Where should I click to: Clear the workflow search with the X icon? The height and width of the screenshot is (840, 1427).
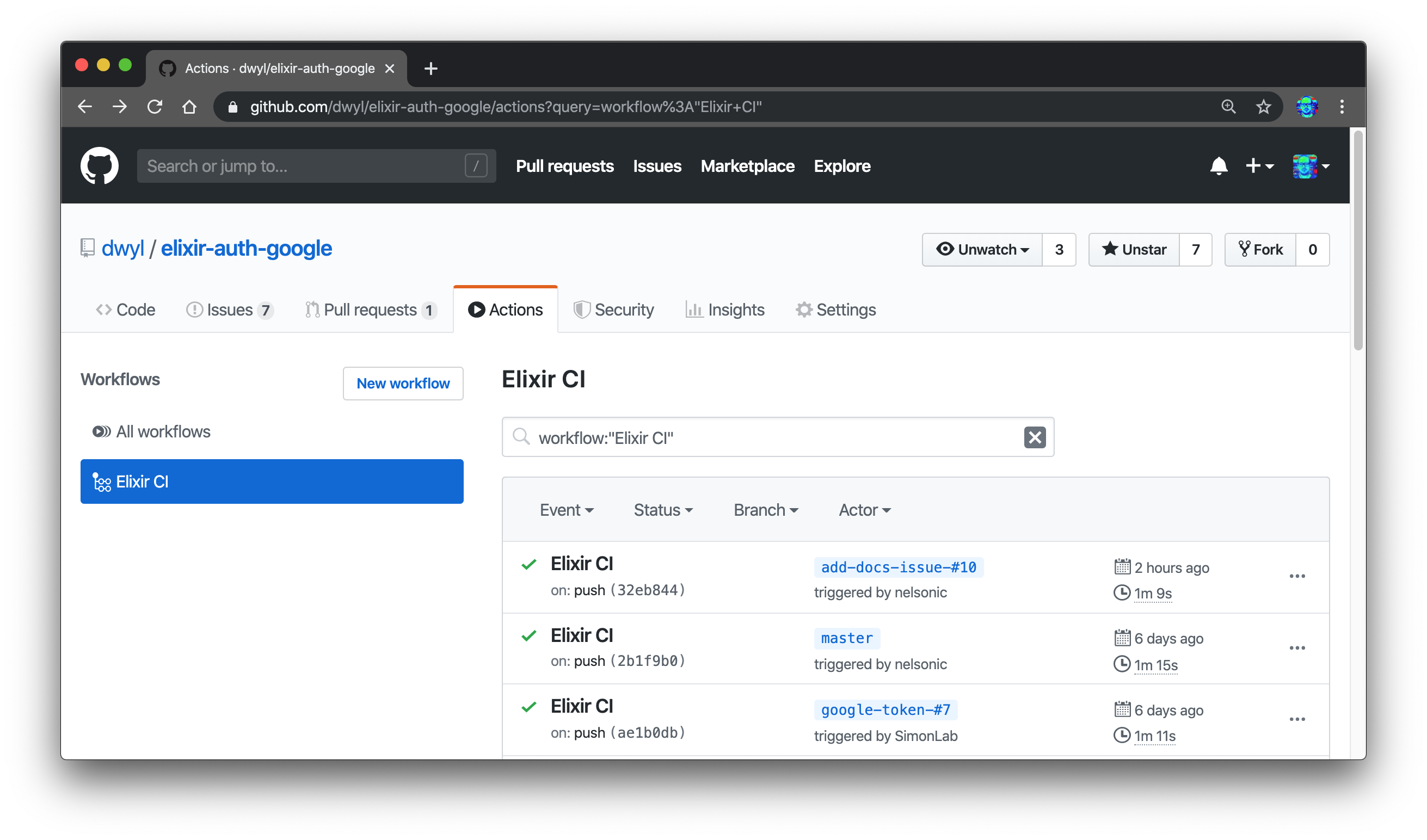[x=1035, y=437]
